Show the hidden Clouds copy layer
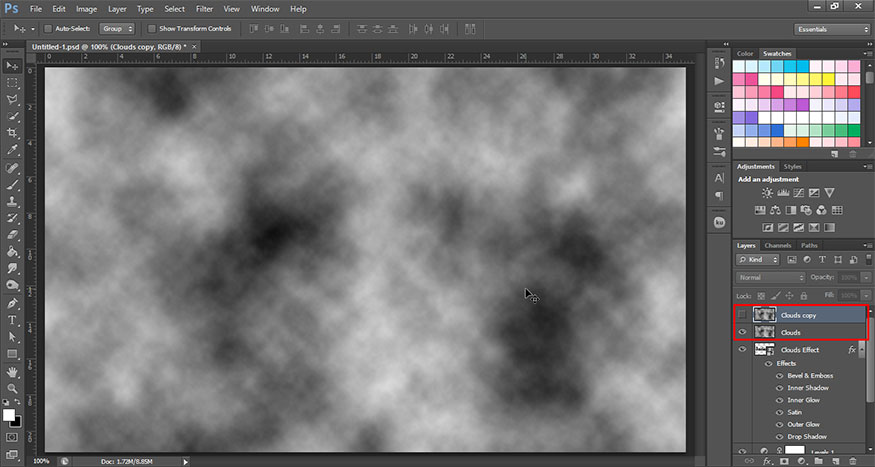Image resolution: width=875 pixels, height=467 pixels. coord(742,315)
